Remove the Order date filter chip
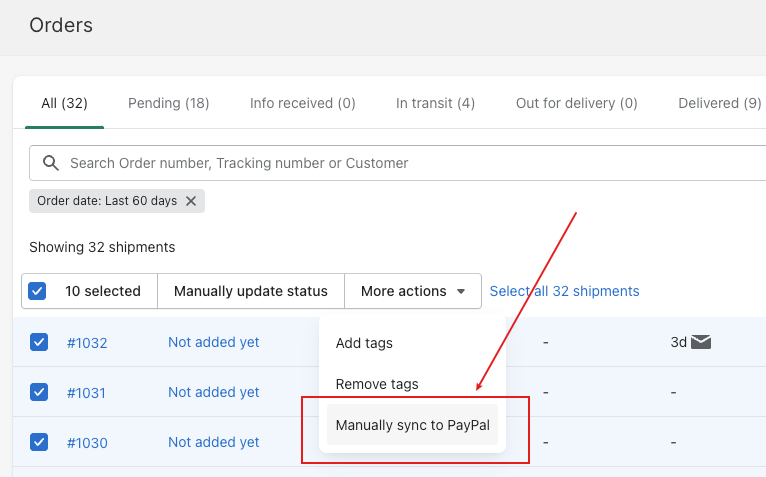The height and width of the screenshot is (477, 766). [x=191, y=201]
